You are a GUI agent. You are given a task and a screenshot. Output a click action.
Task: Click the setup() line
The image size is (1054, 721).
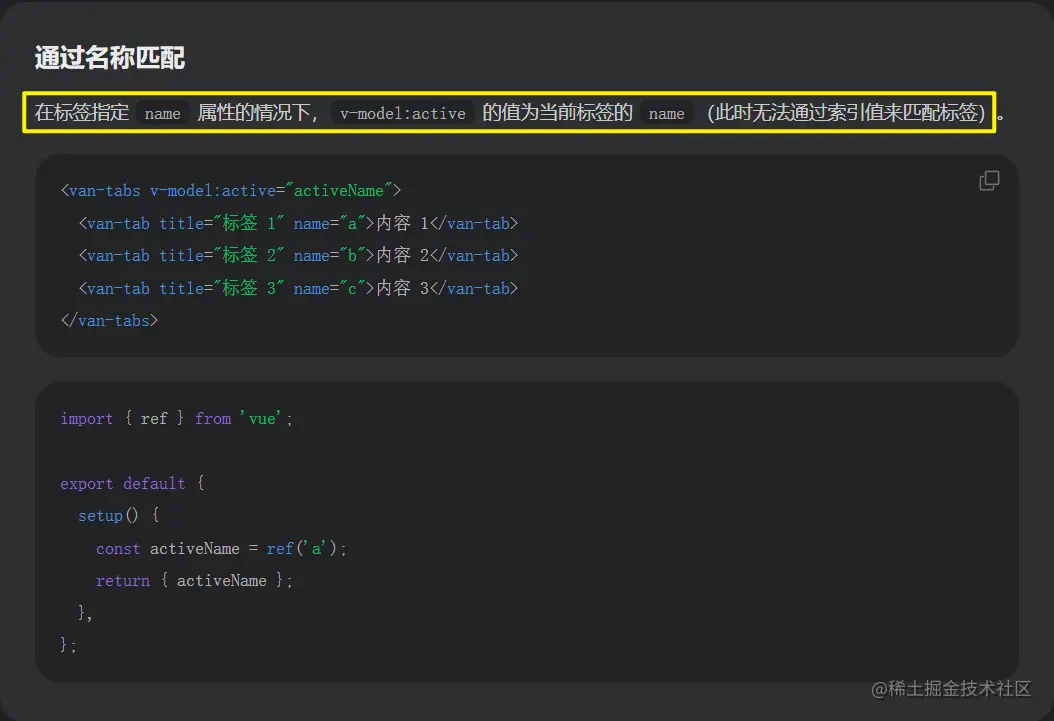[x=119, y=516]
